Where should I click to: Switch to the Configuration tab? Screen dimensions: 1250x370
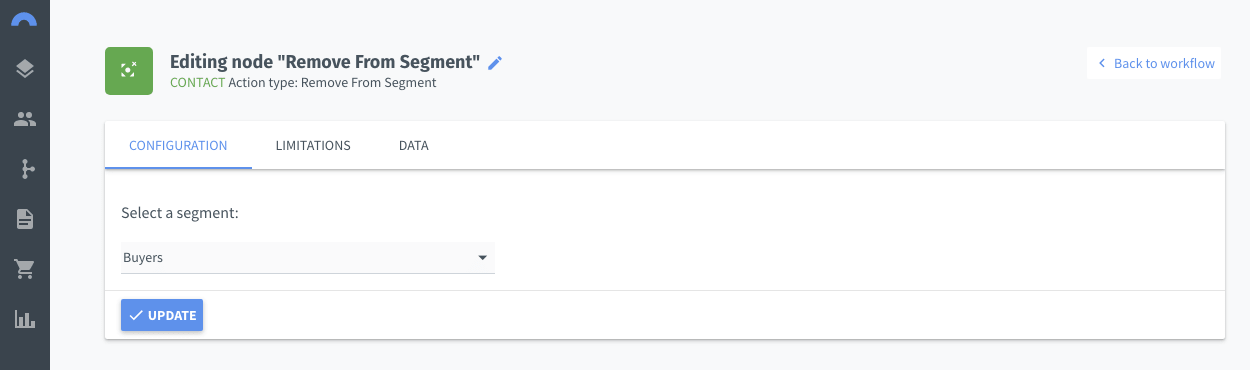tap(178, 145)
